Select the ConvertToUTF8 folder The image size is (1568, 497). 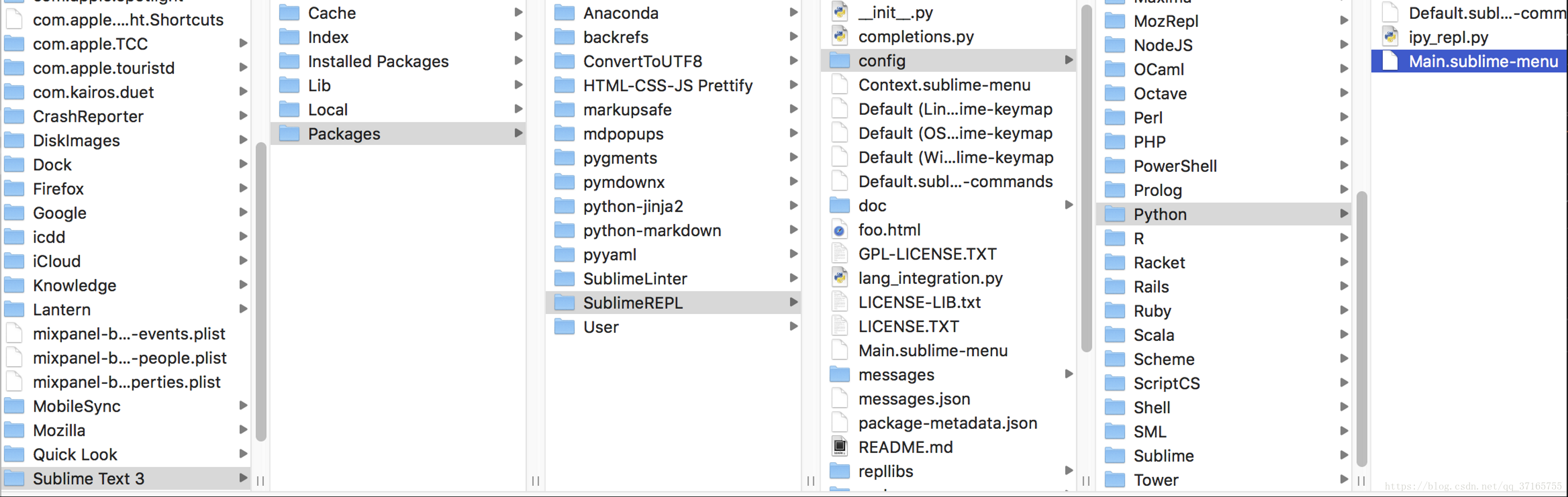coord(674,61)
